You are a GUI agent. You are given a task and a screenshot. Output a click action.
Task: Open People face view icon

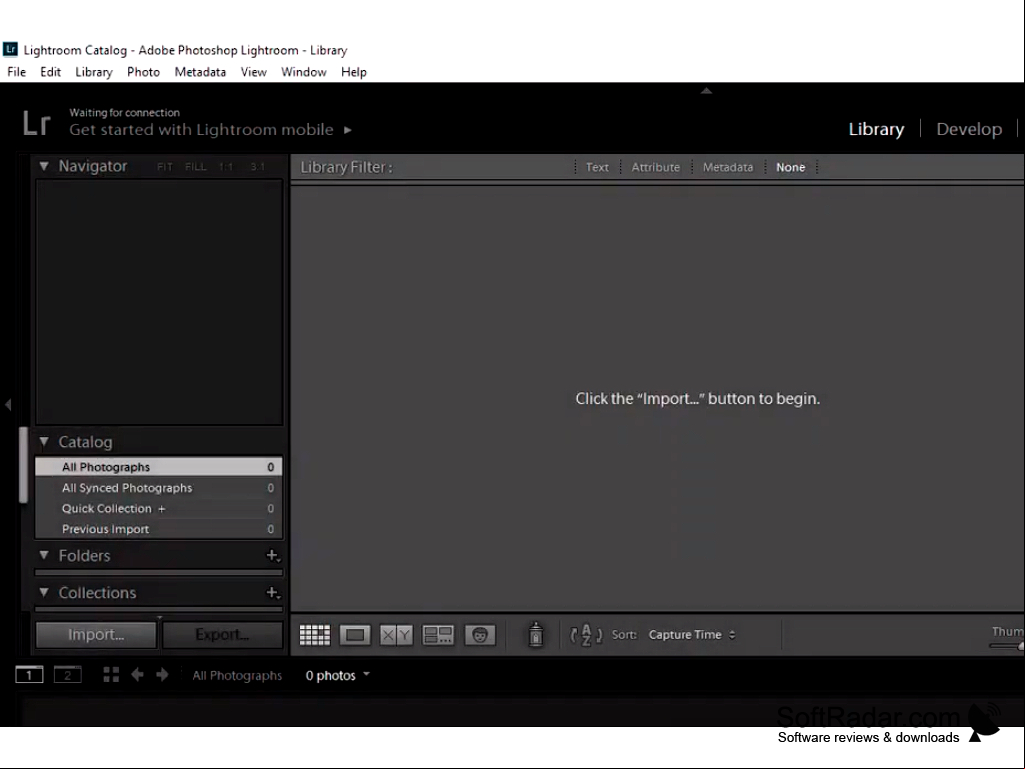[480, 634]
